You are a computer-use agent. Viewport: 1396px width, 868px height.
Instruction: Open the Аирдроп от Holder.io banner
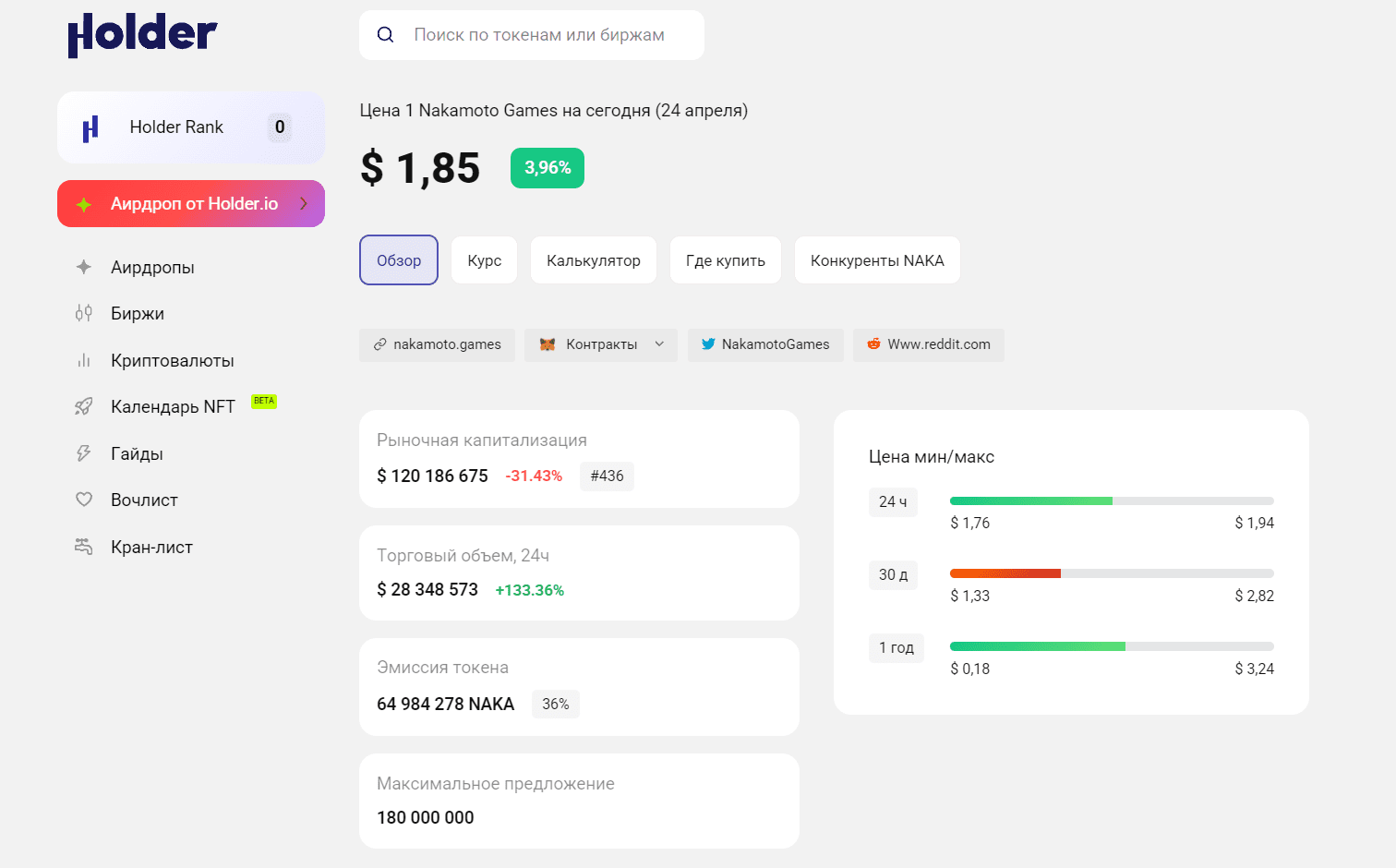[191, 203]
